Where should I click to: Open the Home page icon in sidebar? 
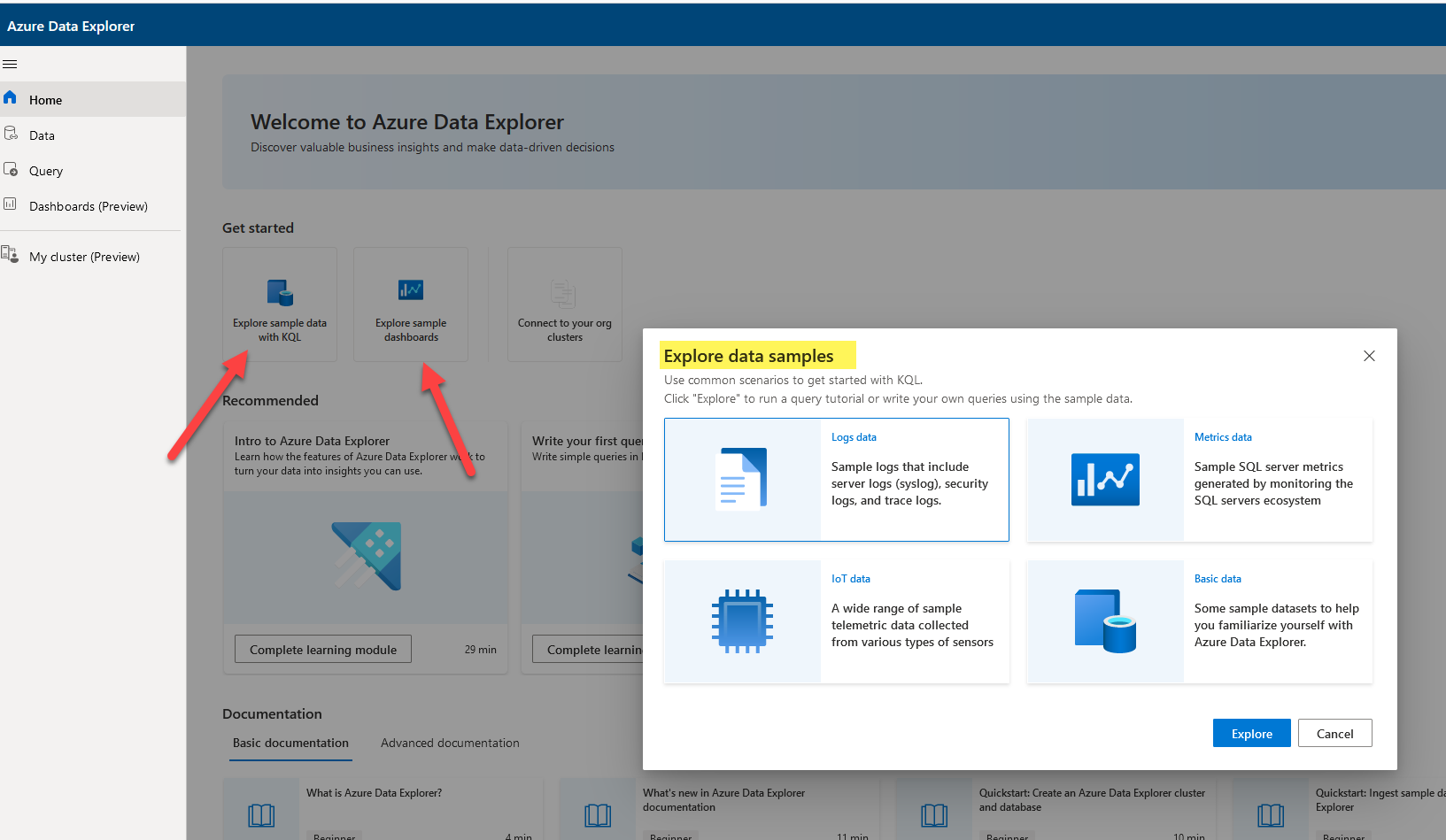(11, 98)
